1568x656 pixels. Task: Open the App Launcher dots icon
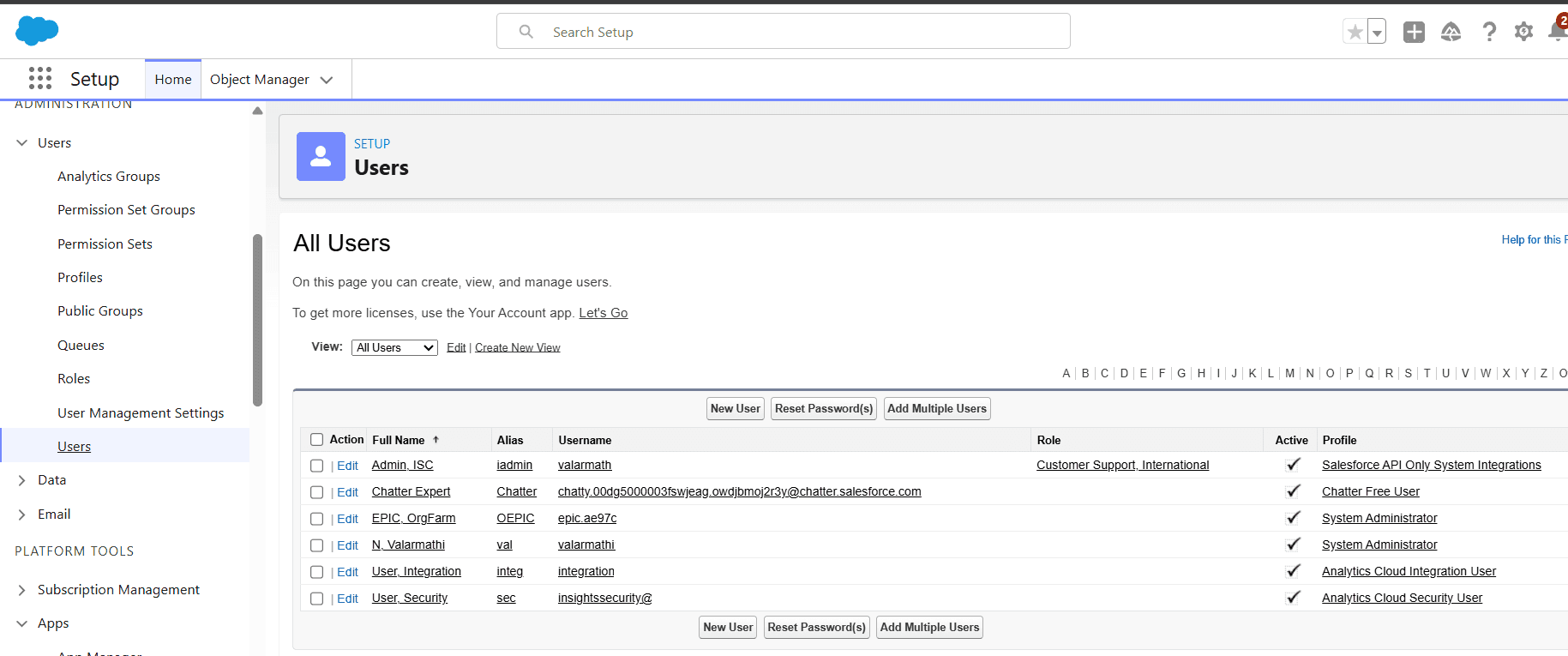[40, 79]
